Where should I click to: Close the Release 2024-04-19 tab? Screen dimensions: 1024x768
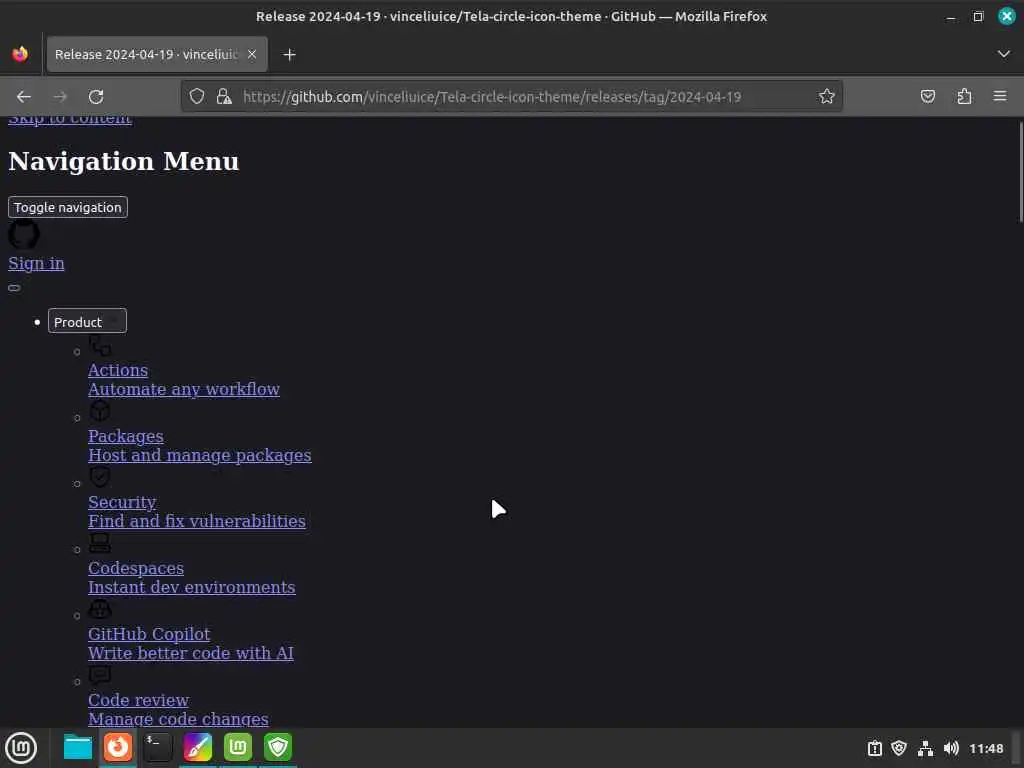click(x=252, y=54)
